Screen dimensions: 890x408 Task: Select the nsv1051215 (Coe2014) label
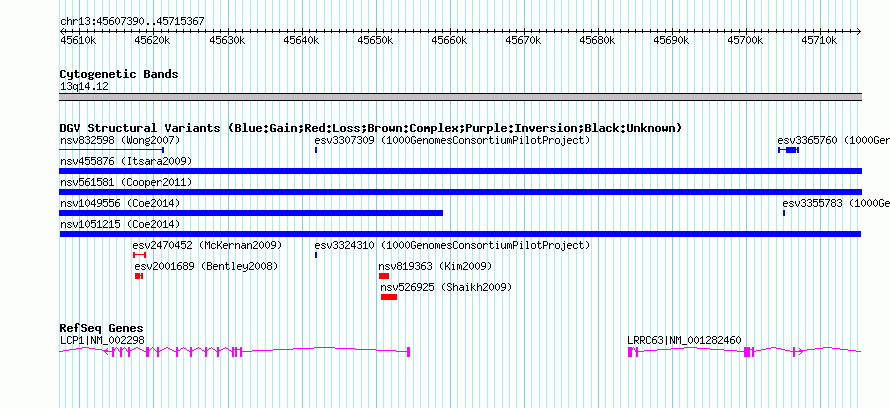120,224
